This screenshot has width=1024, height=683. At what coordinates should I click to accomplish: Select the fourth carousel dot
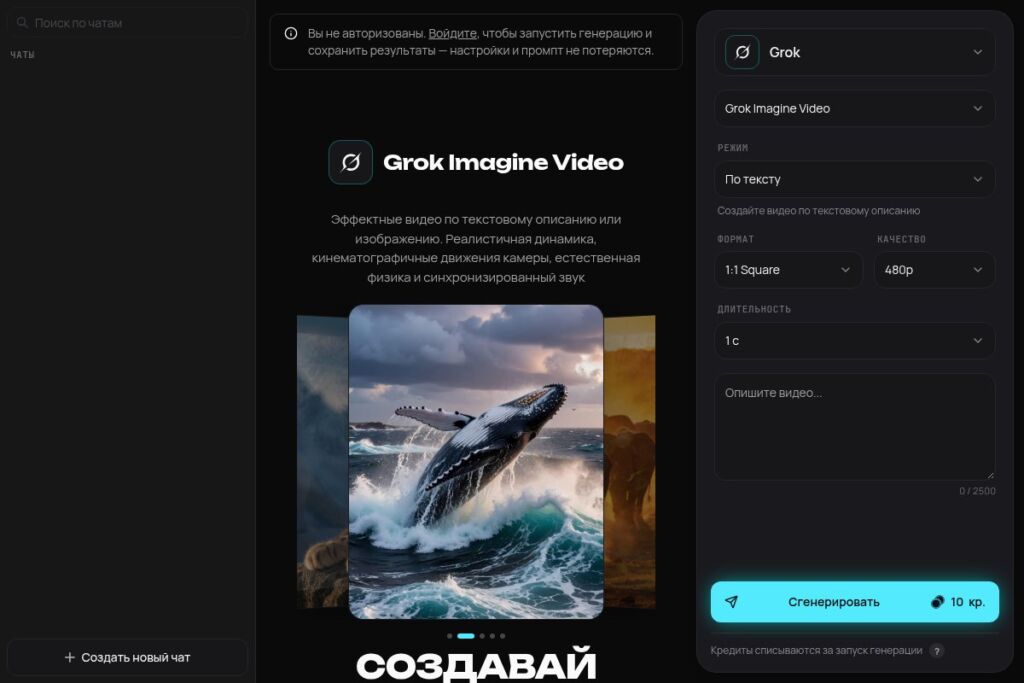(492, 636)
